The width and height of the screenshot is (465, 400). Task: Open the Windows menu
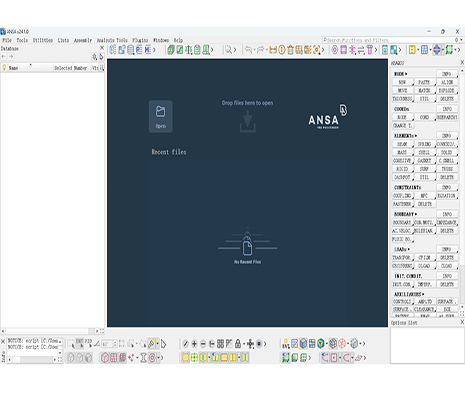(x=161, y=40)
